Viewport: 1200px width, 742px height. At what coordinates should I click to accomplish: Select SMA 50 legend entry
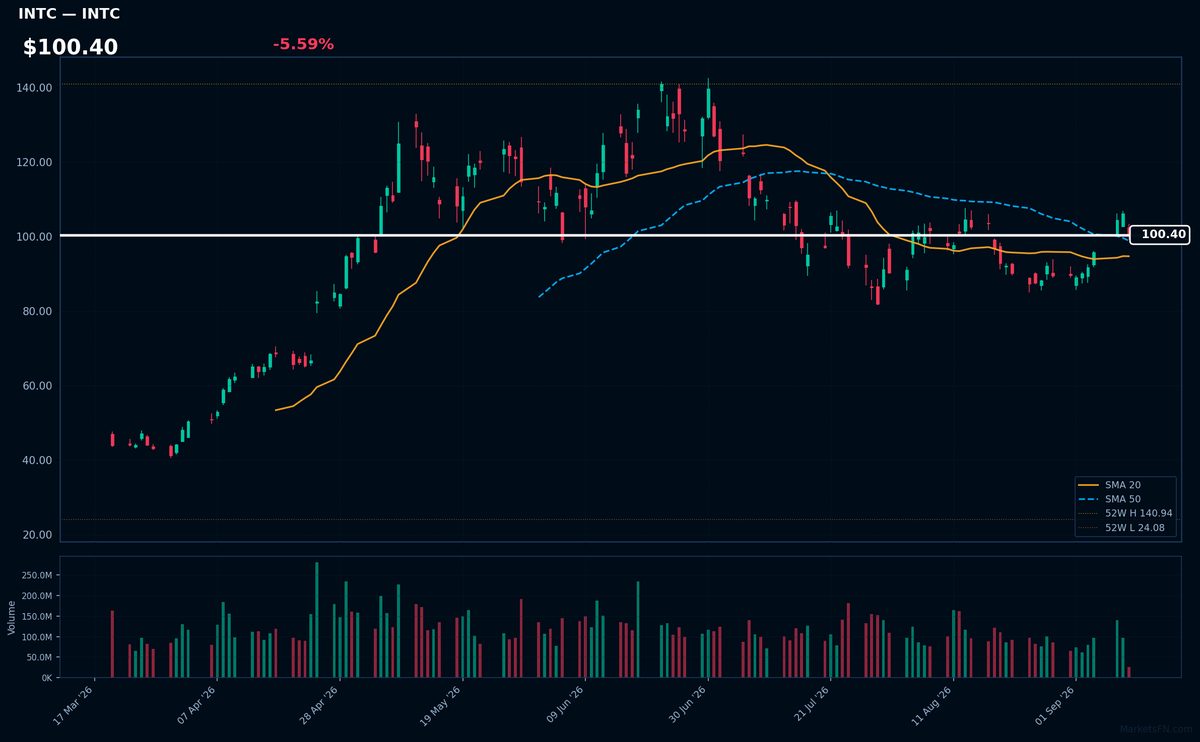(x=1123, y=499)
